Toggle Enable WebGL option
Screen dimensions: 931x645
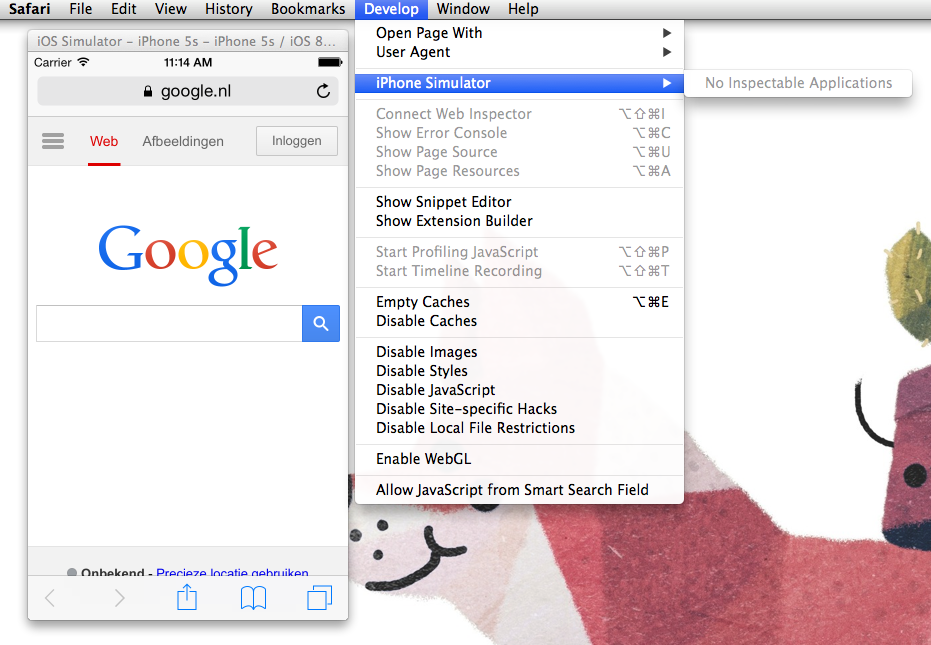point(520,459)
